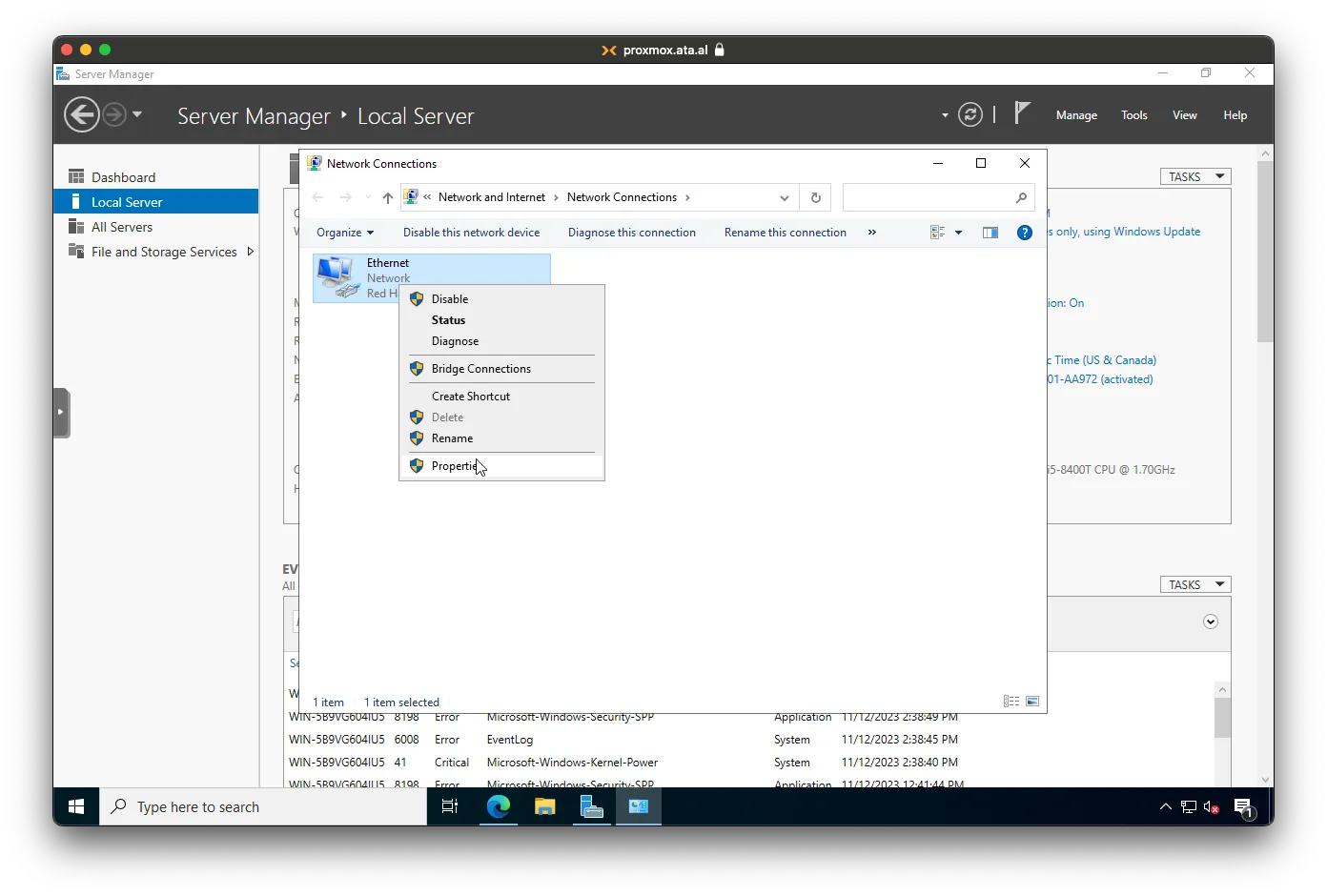Open the Manage menu
1327x896 pixels.
point(1076,115)
